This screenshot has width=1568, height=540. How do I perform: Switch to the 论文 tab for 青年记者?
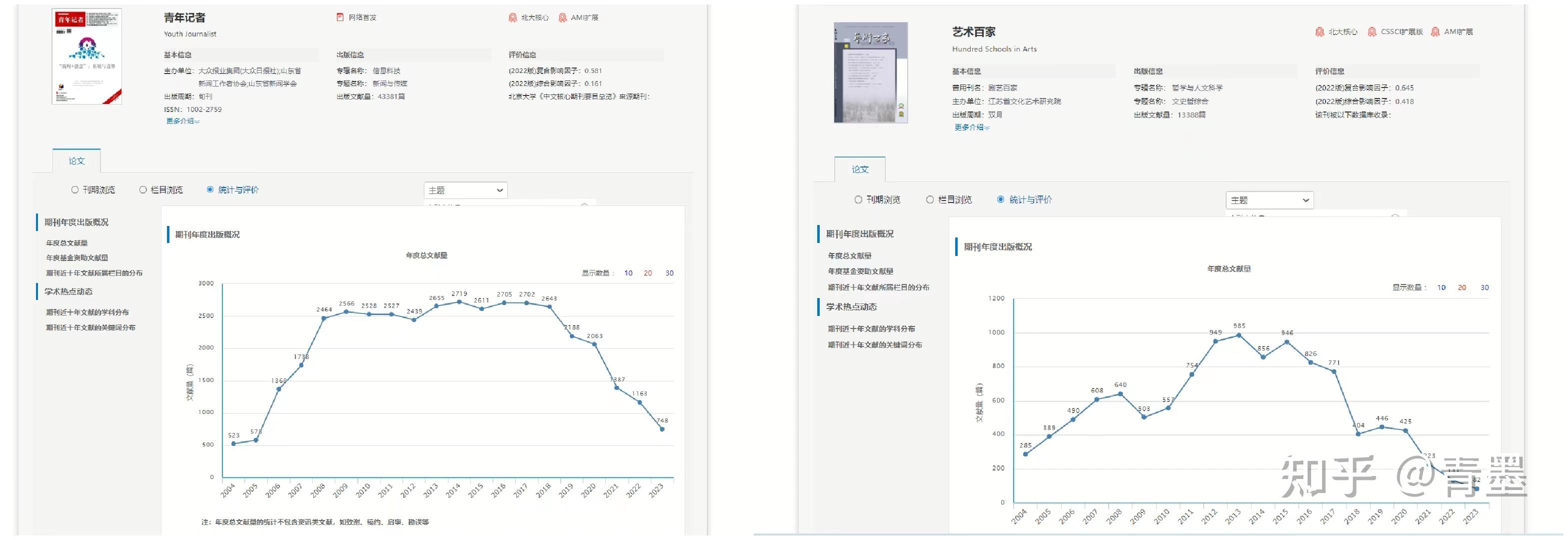(x=76, y=160)
